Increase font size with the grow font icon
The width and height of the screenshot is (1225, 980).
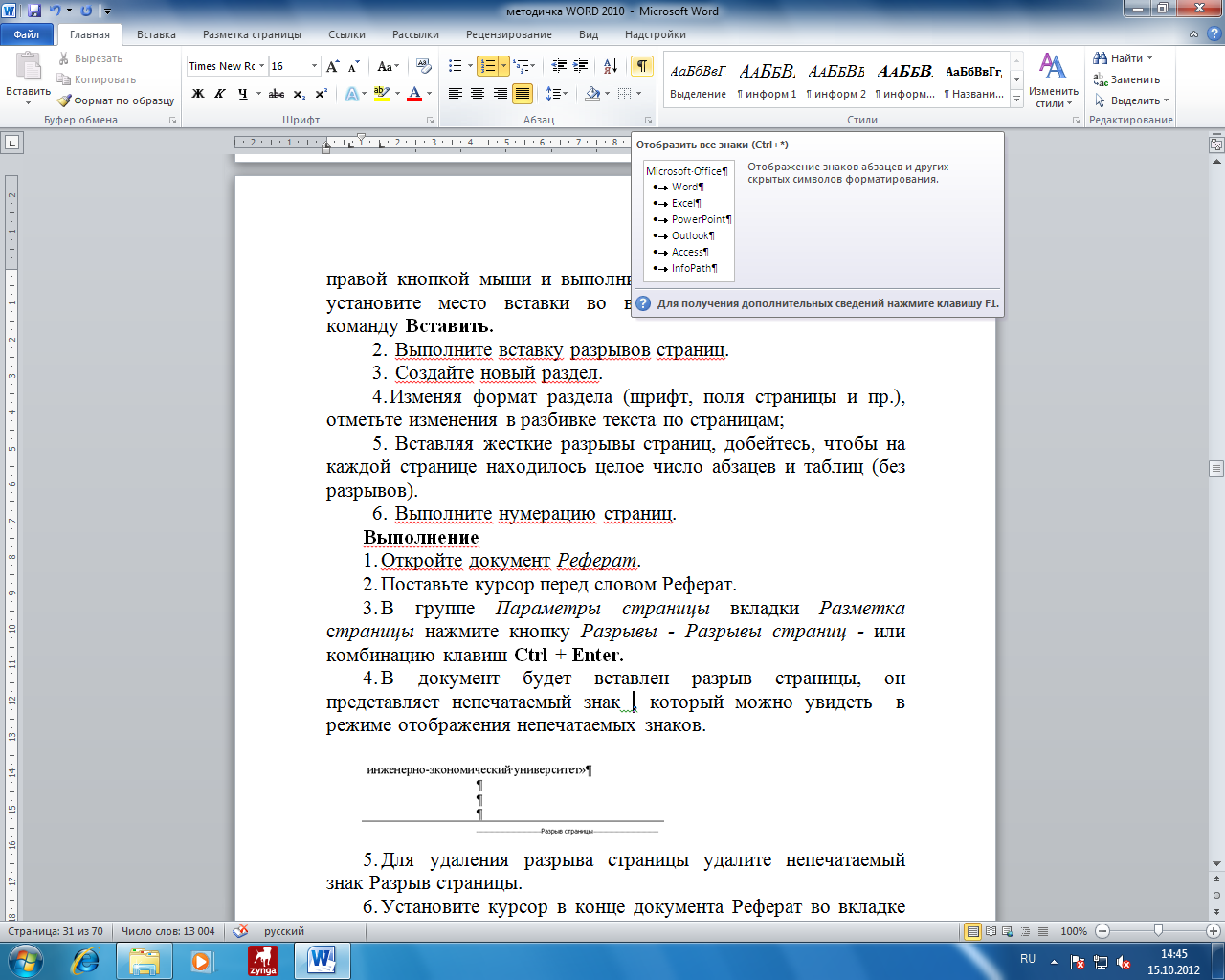coord(332,66)
